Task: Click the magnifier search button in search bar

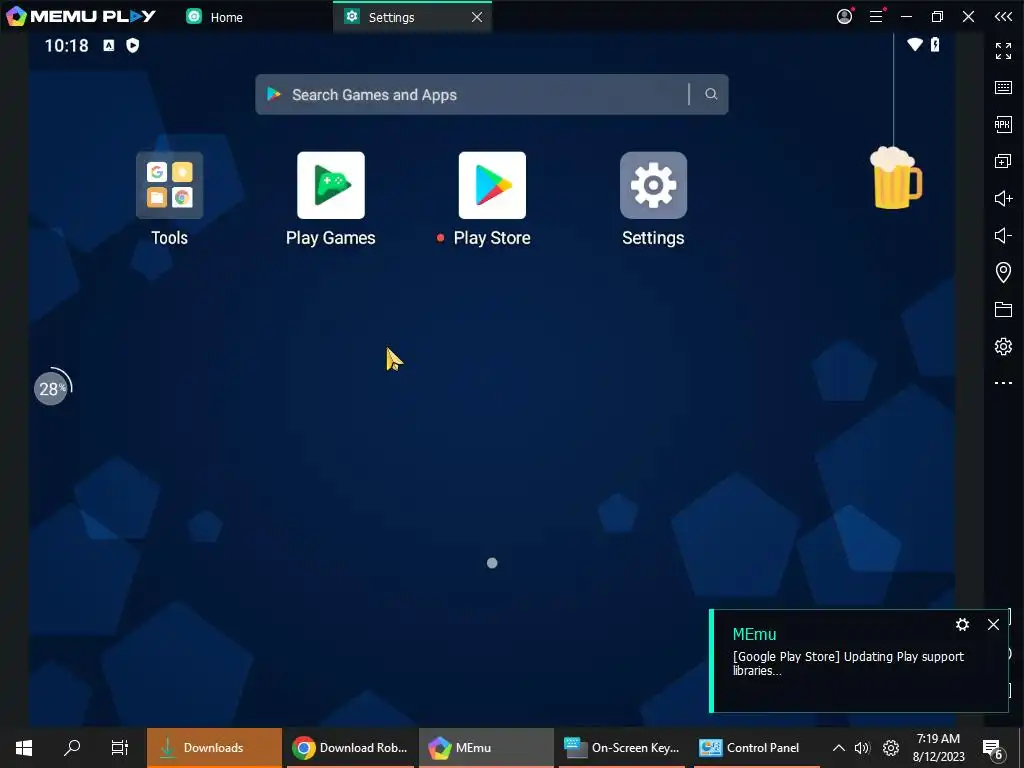Action: click(x=711, y=94)
